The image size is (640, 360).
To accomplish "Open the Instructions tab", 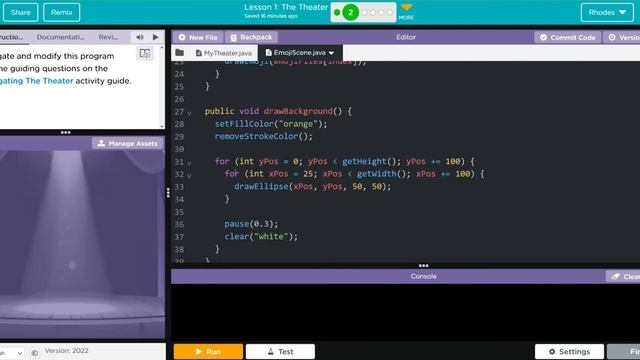I will [12, 37].
